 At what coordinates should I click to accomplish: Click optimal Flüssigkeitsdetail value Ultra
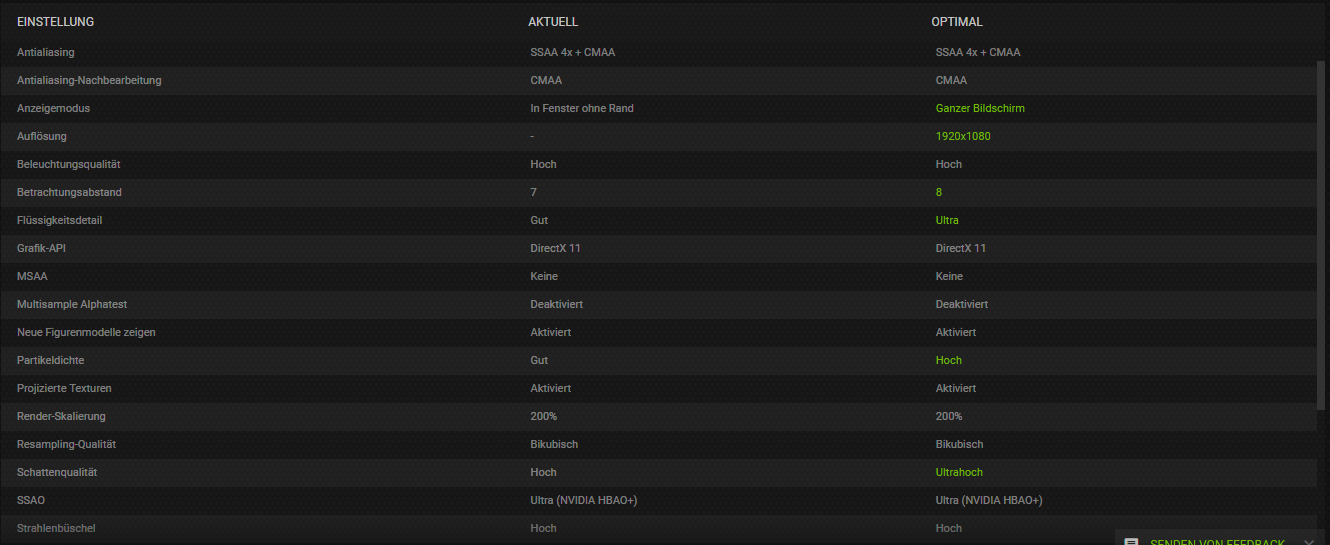point(947,220)
